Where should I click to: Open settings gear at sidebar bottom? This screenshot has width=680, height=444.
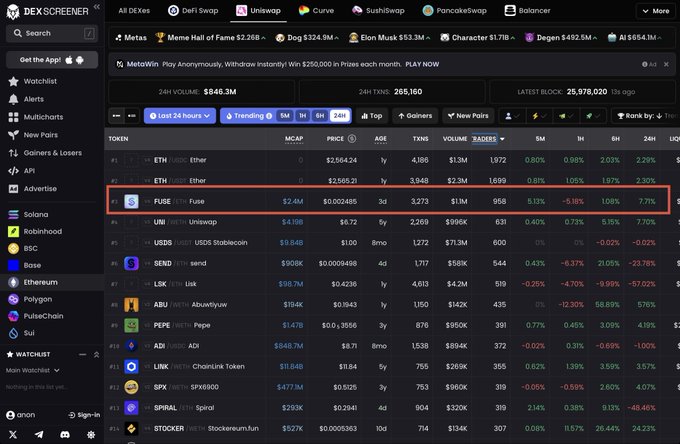[91, 434]
